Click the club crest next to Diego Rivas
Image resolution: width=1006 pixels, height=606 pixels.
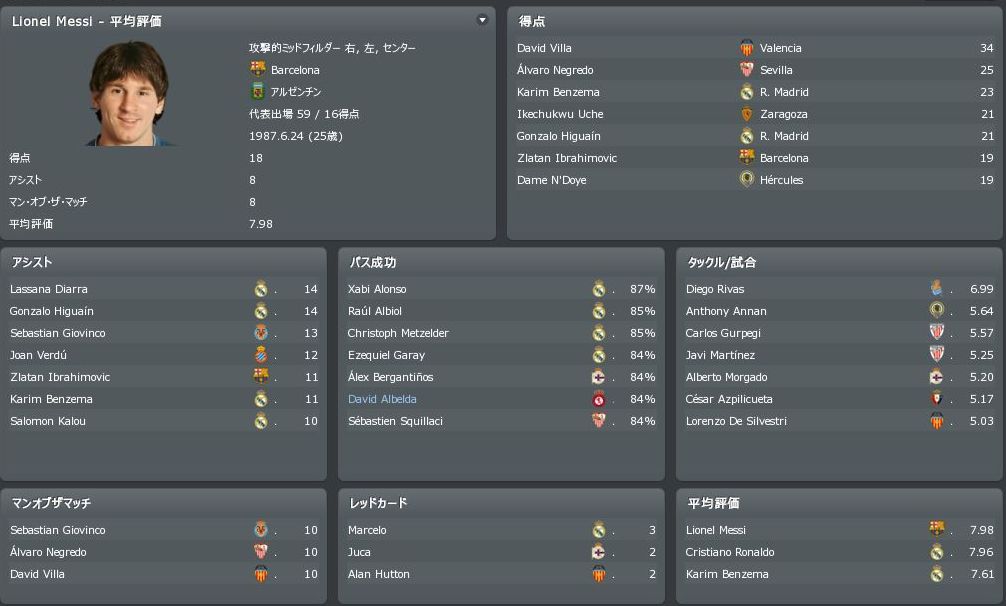tap(937, 289)
